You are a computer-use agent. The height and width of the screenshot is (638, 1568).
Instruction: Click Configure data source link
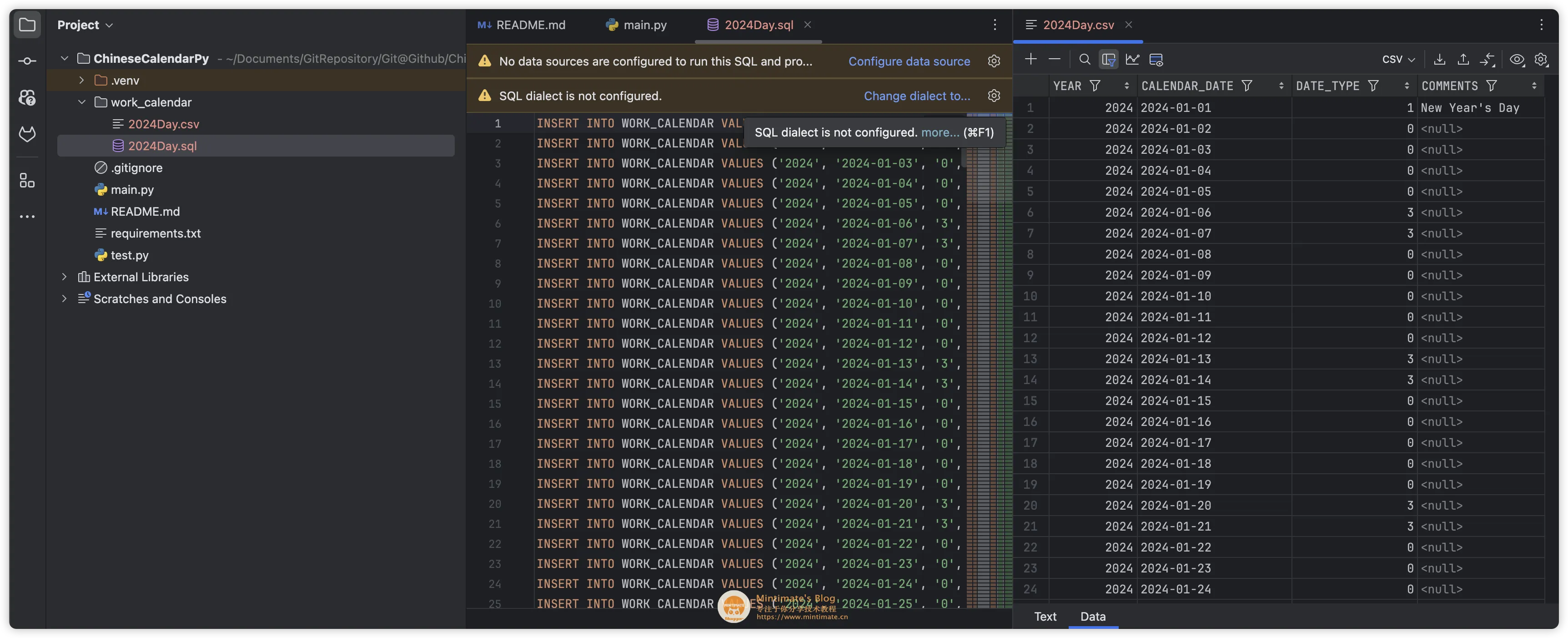[x=909, y=61]
